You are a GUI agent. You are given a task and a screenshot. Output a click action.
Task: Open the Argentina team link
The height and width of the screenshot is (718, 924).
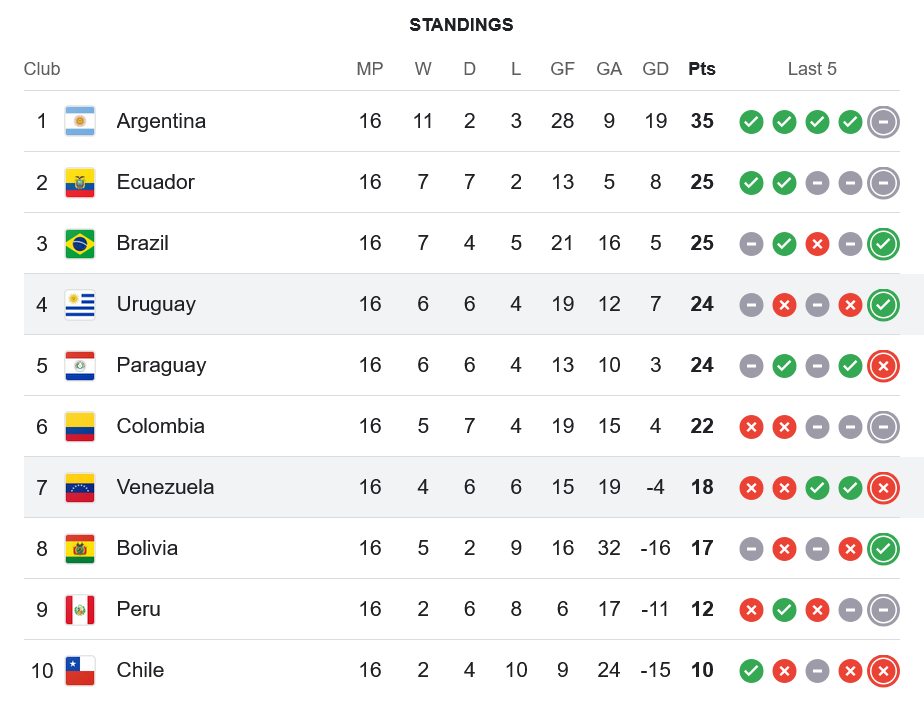(x=161, y=121)
